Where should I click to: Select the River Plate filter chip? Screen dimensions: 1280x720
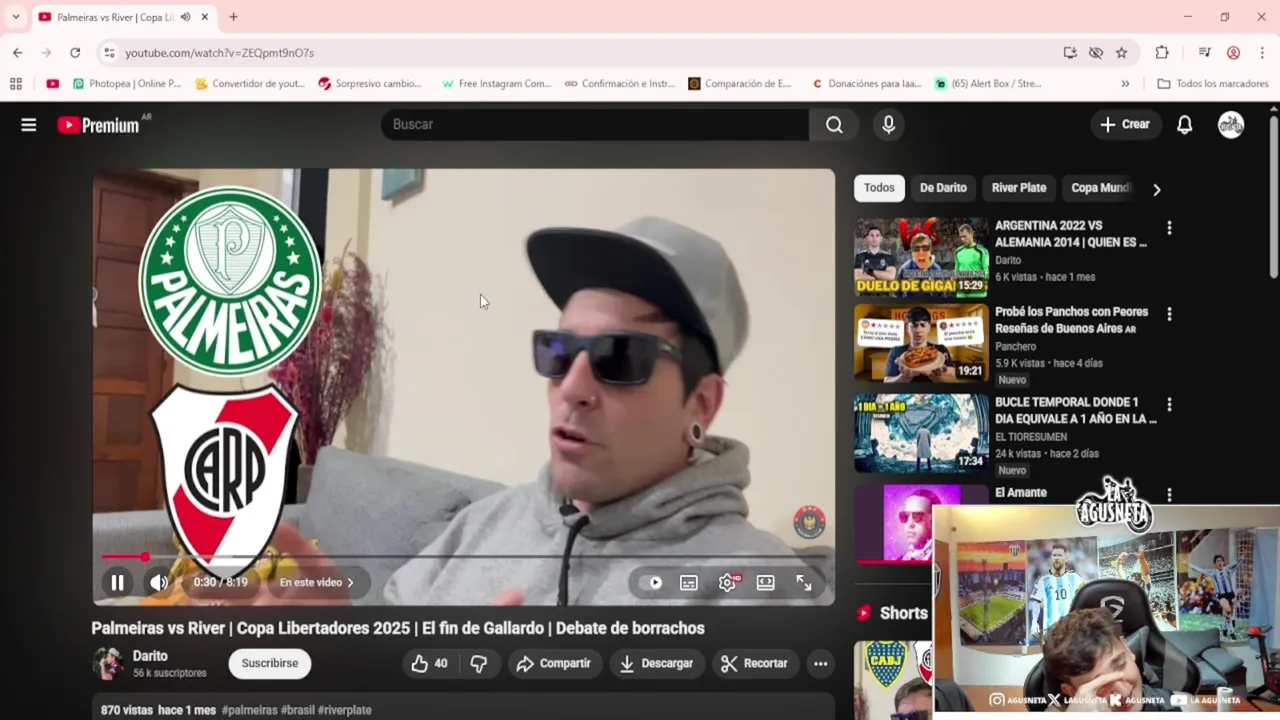click(1019, 188)
